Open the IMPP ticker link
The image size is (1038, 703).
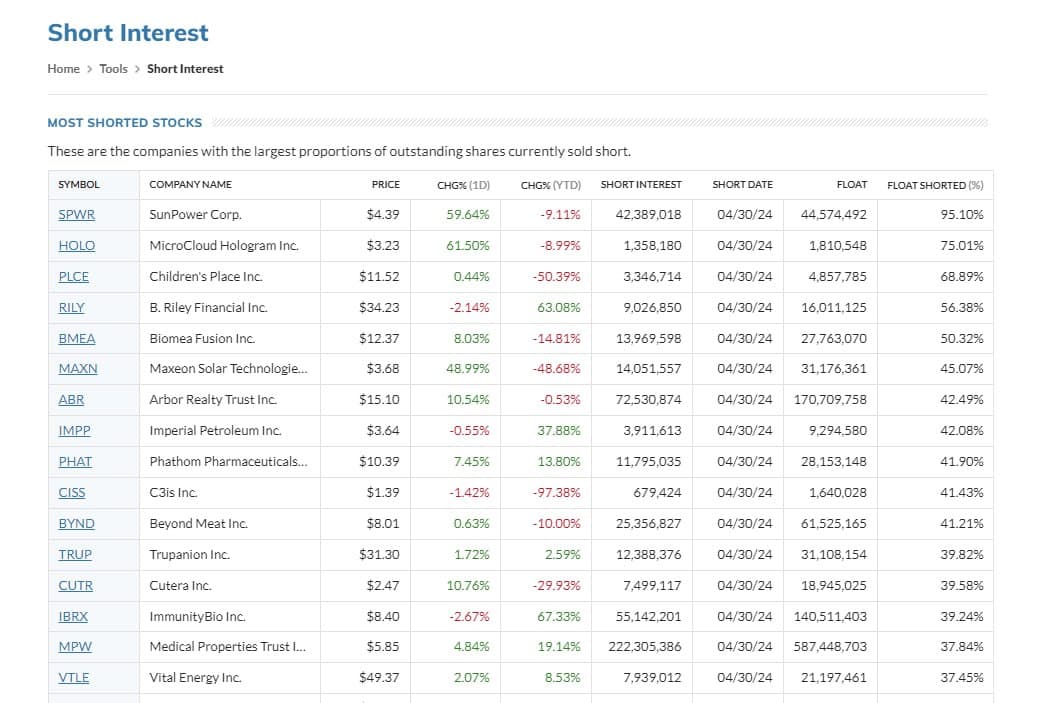click(x=74, y=431)
